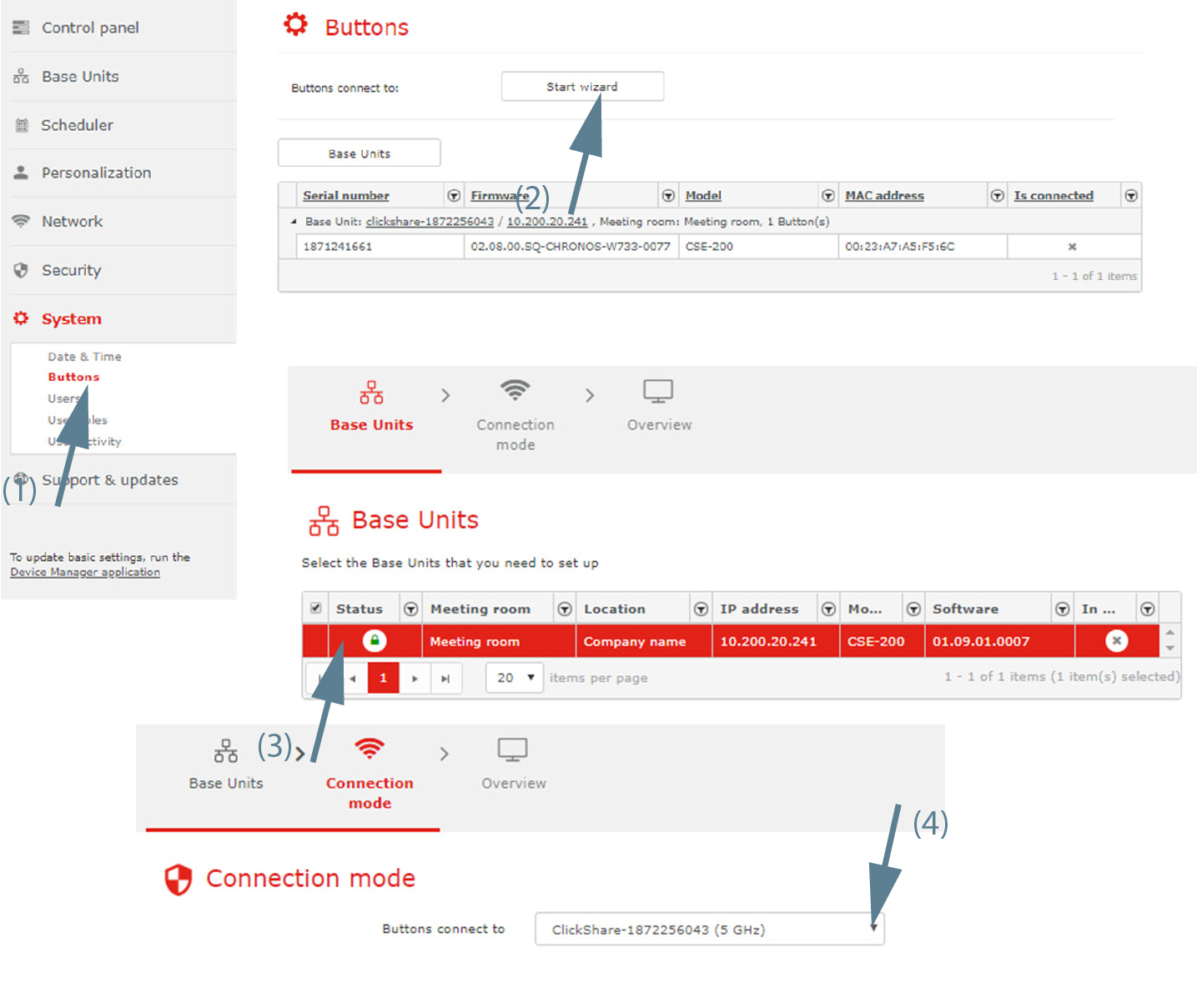Click the green lock status icon in Meeting room row
Screen dimensions: 1197x1008
(375, 641)
